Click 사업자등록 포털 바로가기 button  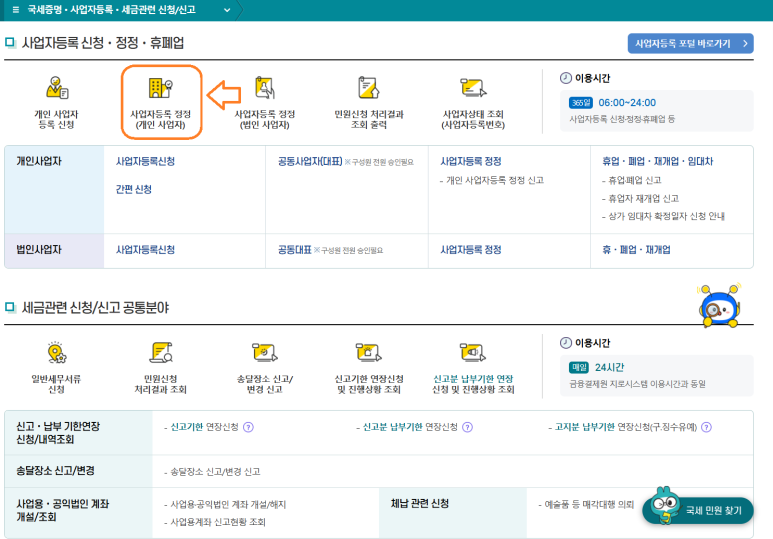click(690, 43)
